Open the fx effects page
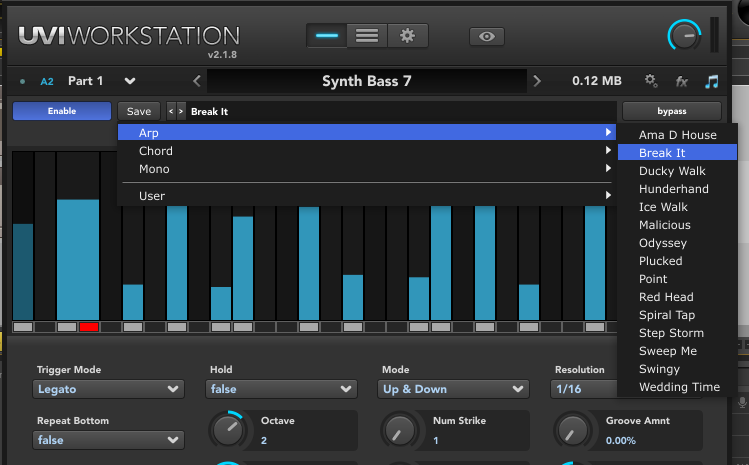Viewport: 749px width, 465px height. click(x=682, y=81)
